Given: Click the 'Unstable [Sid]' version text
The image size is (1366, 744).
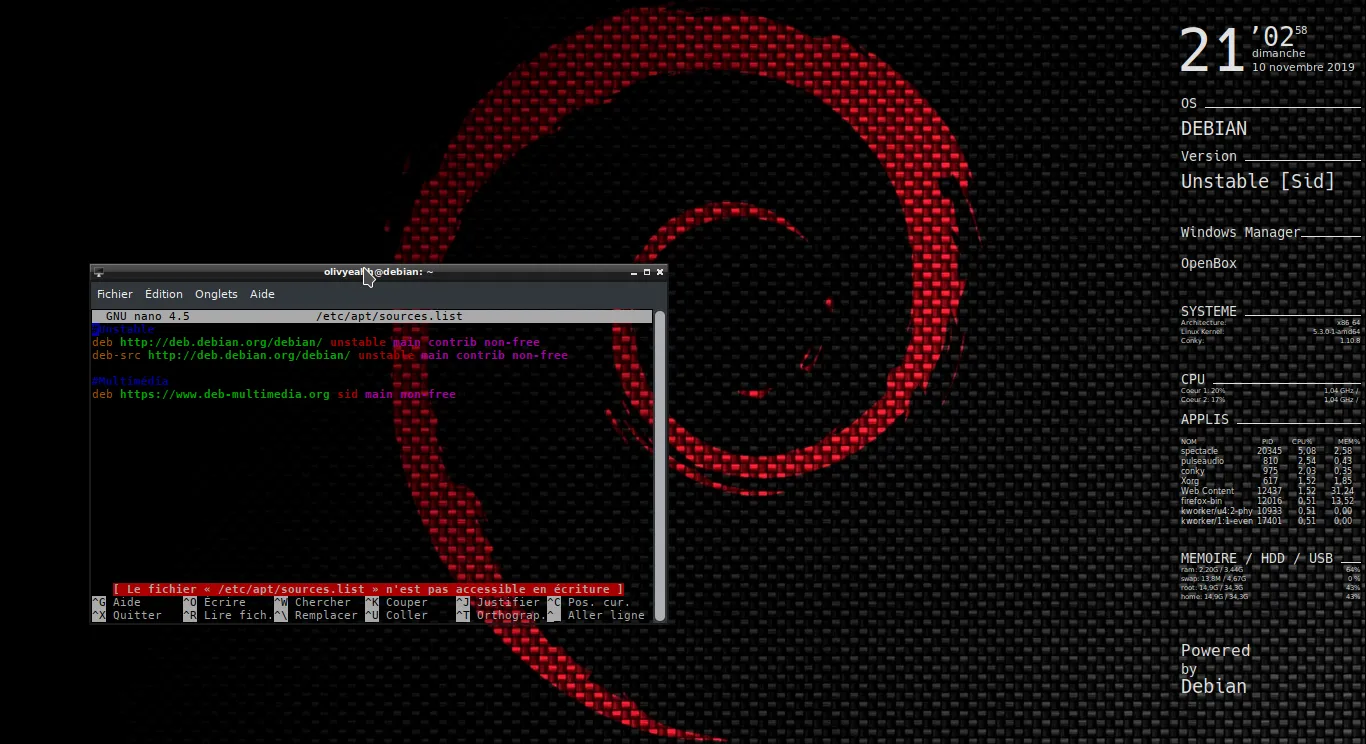Looking at the screenshot, I should point(1258,181).
